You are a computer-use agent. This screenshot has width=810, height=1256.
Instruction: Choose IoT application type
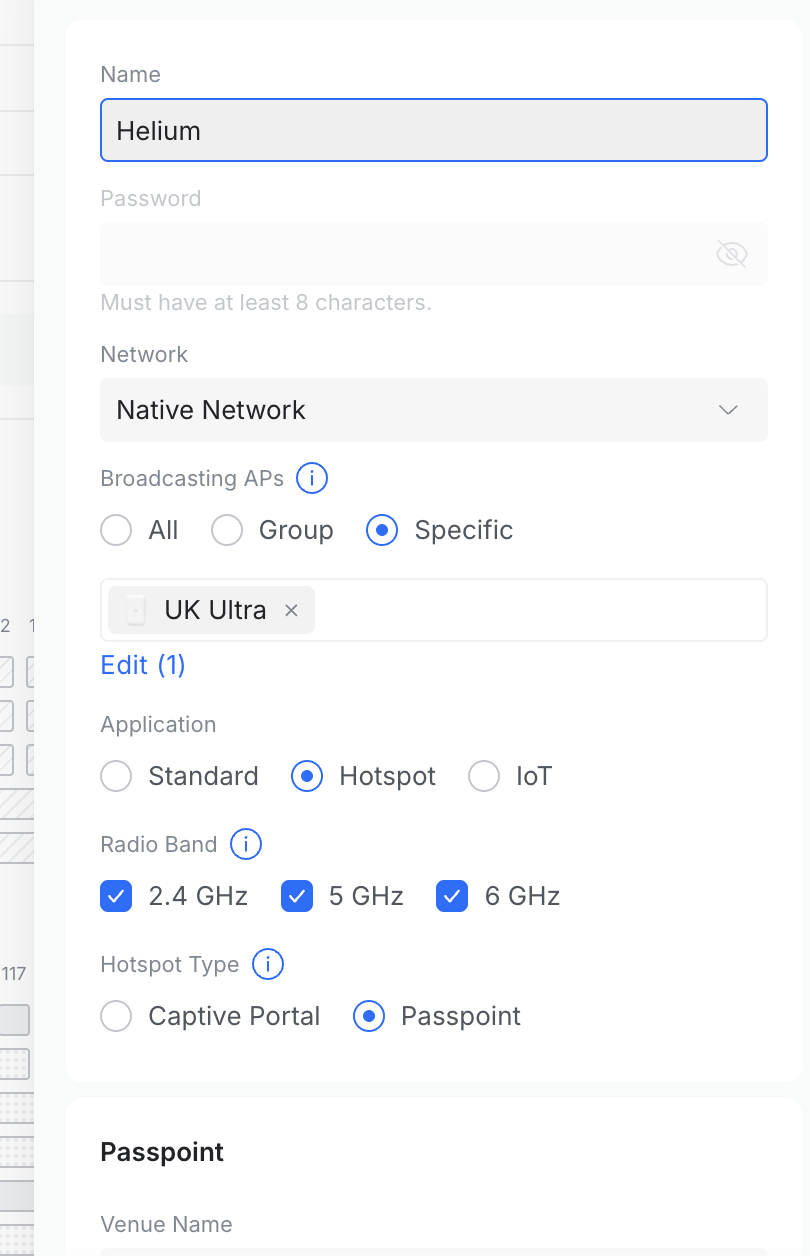pyautogui.click(x=484, y=776)
